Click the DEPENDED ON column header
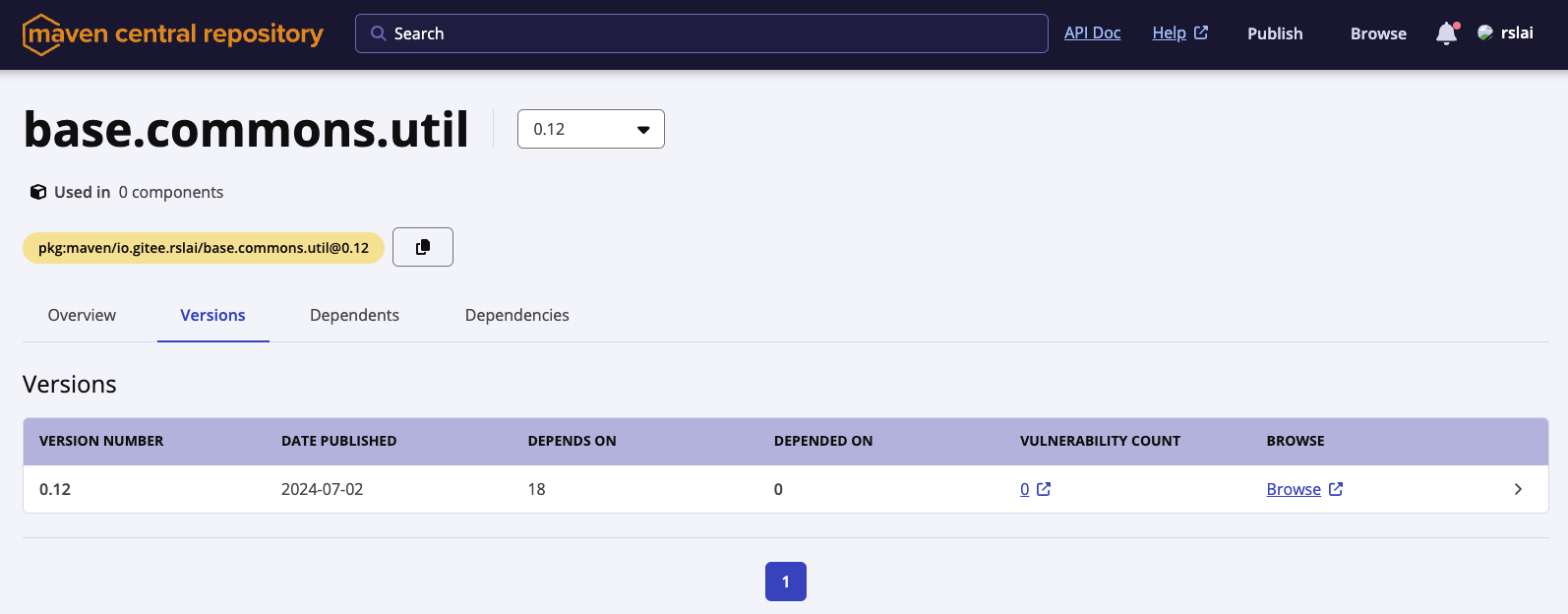Viewport: 1568px width, 614px height. (823, 441)
